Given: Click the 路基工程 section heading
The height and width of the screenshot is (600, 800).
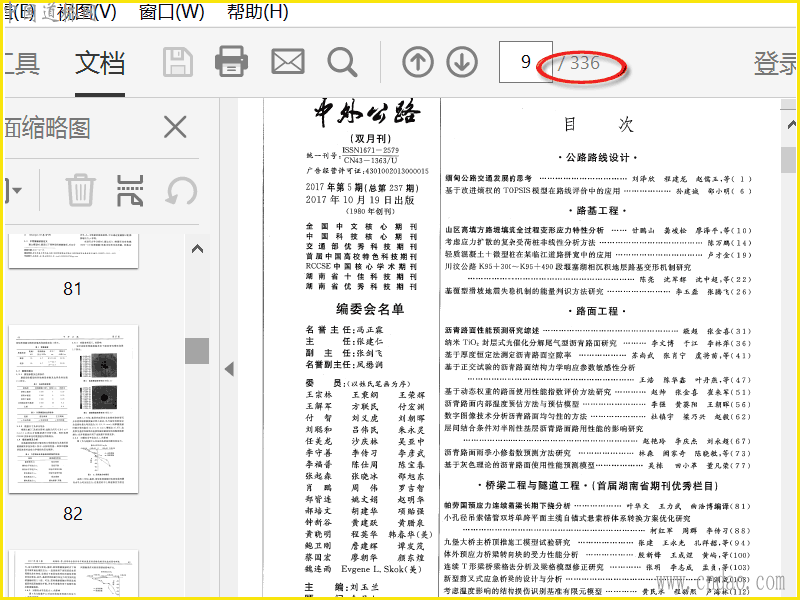Looking at the screenshot, I should (x=597, y=211).
